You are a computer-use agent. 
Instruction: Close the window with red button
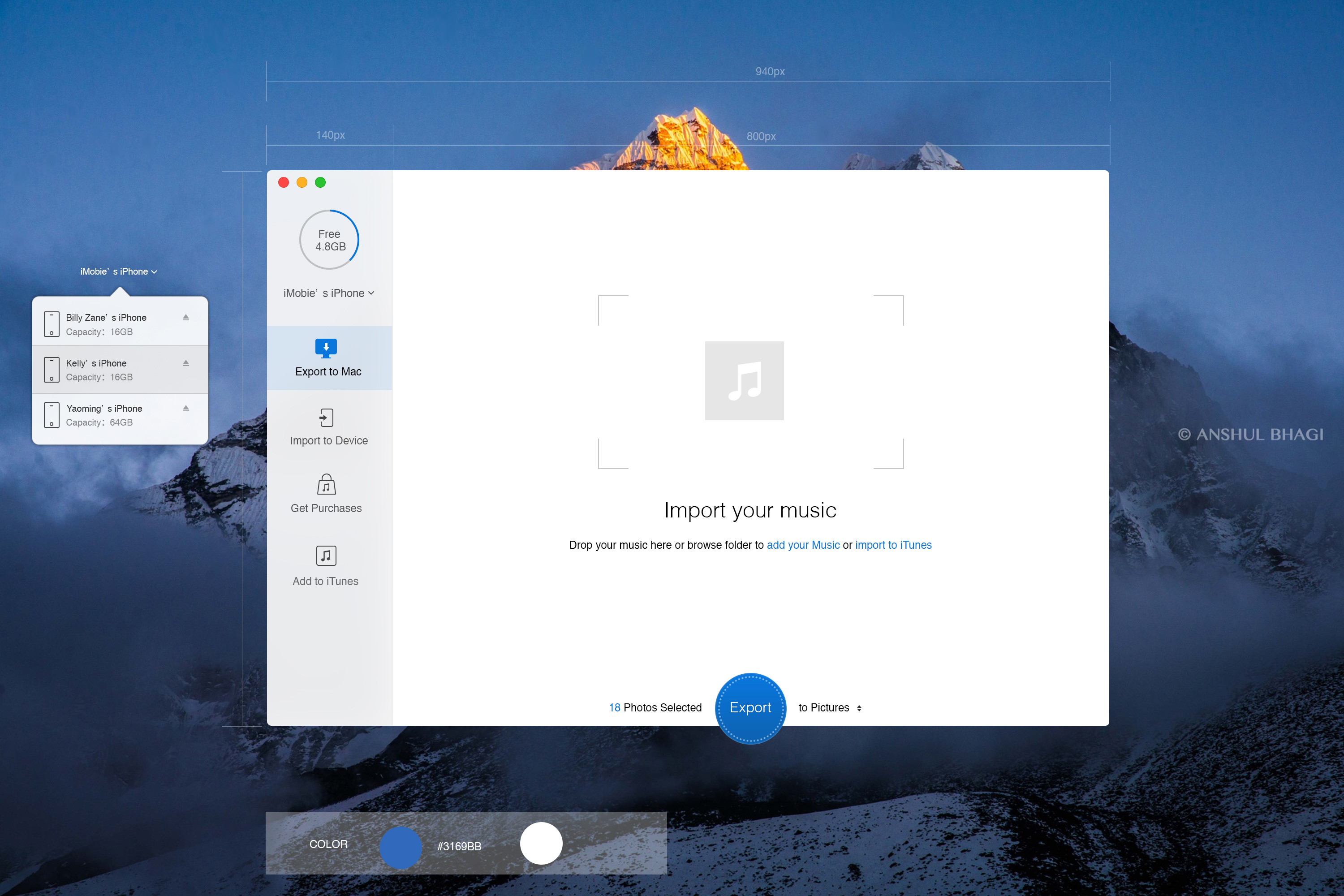(x=284, y=182)
